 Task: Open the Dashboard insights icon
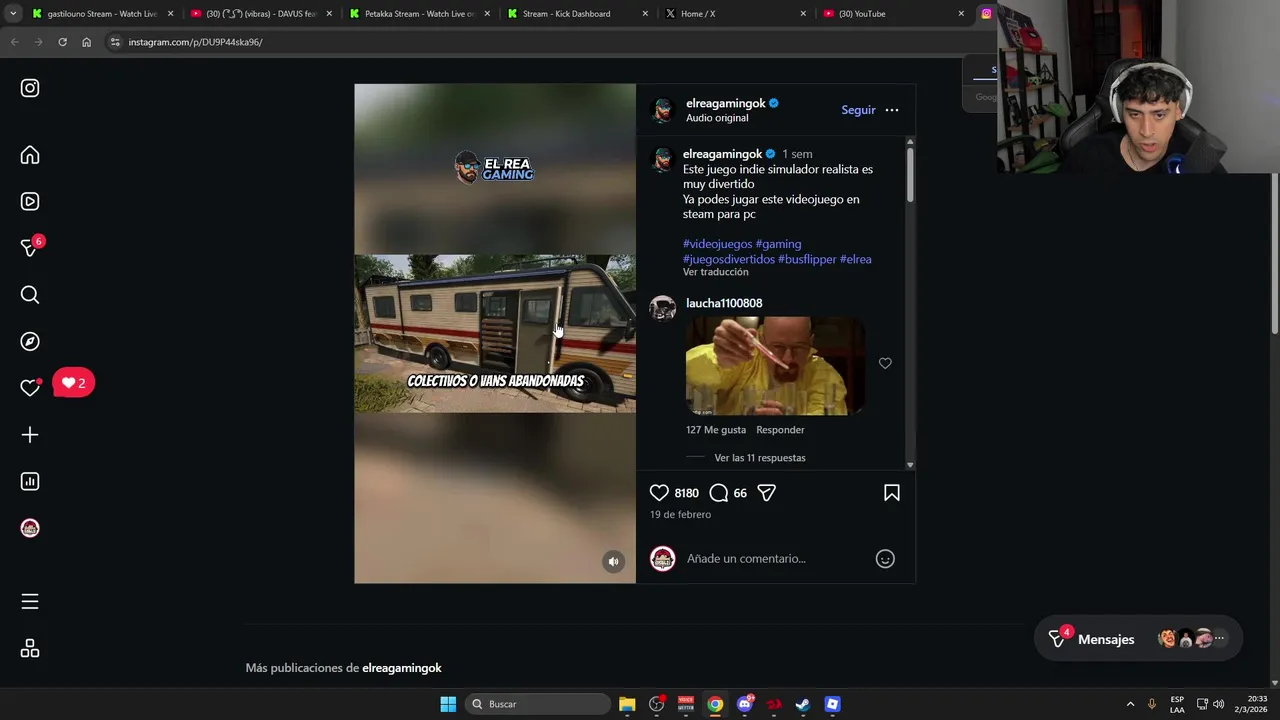tap(30, 481)
